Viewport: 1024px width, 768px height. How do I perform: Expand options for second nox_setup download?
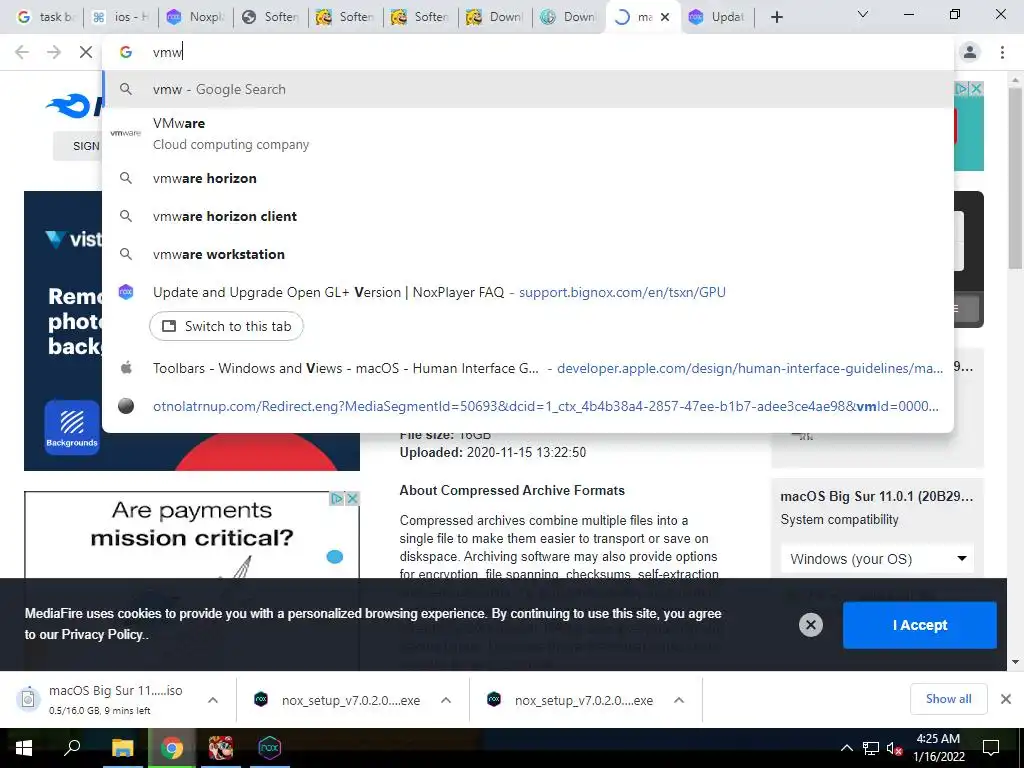pyautogui.click(x=679, y=700)
